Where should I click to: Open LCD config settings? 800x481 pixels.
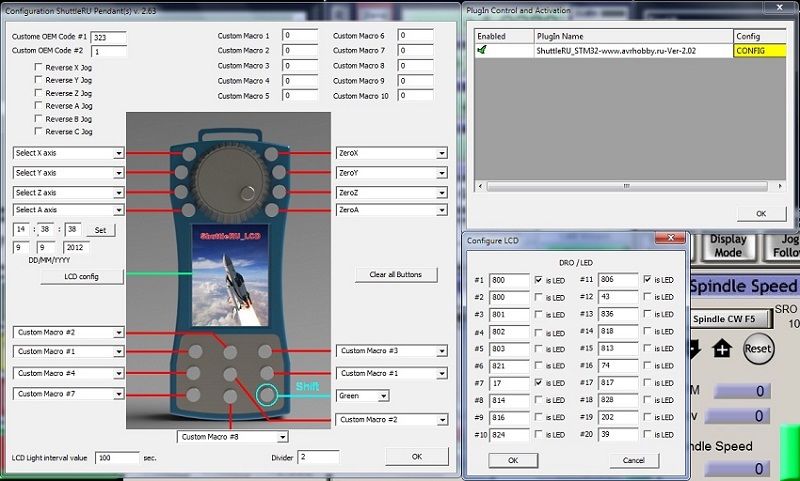(69, 276)
